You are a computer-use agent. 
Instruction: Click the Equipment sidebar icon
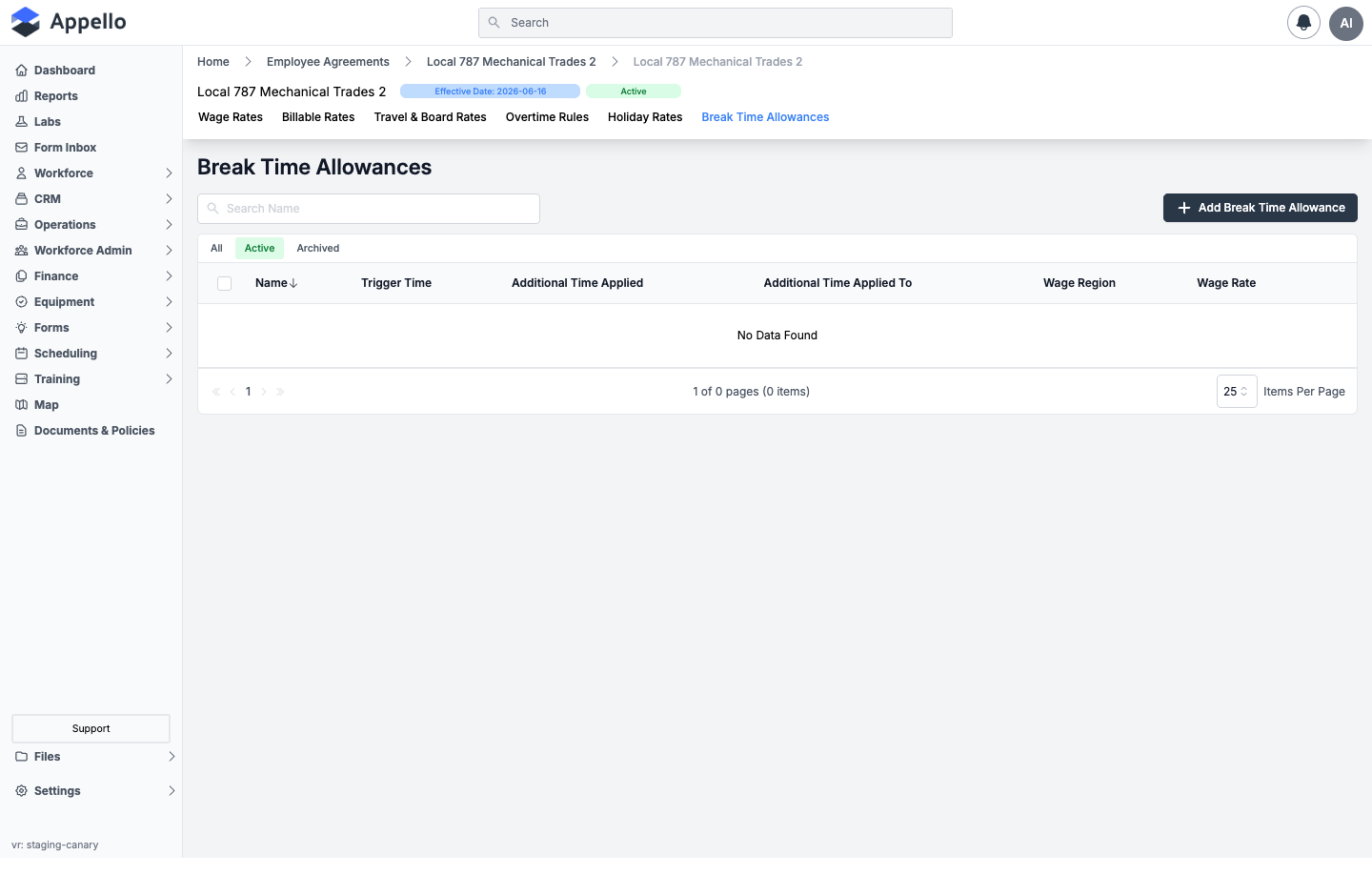(x=21, y=302)
